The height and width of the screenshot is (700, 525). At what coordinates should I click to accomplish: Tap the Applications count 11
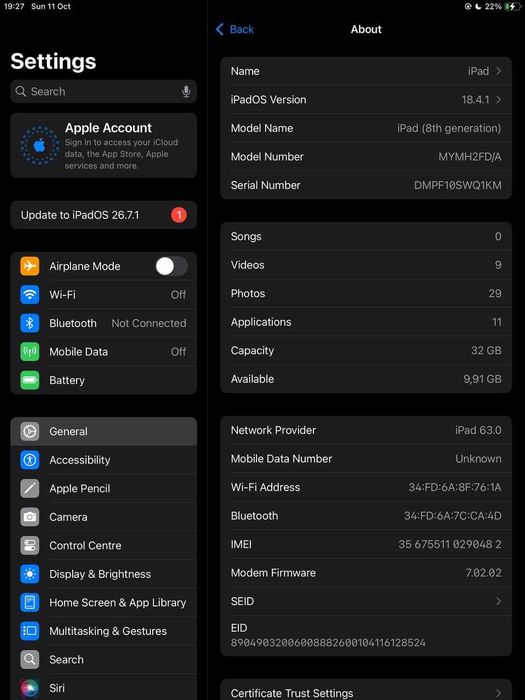click(x=497, y=322)
